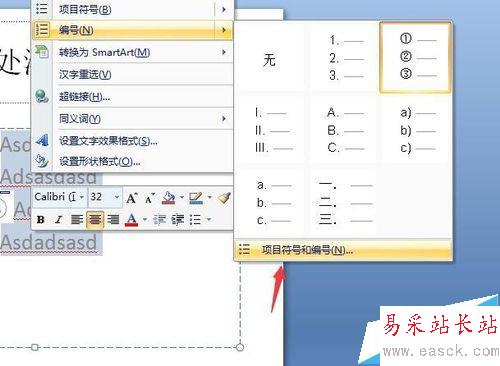
Task: Open the shape outline dropdown arrow
Action: 209,198
